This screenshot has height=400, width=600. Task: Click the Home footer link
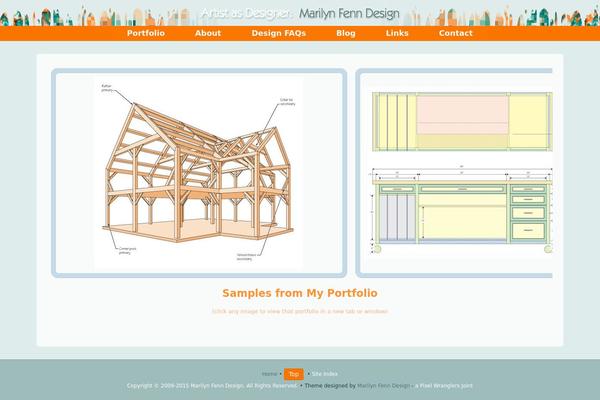[269, 374]
